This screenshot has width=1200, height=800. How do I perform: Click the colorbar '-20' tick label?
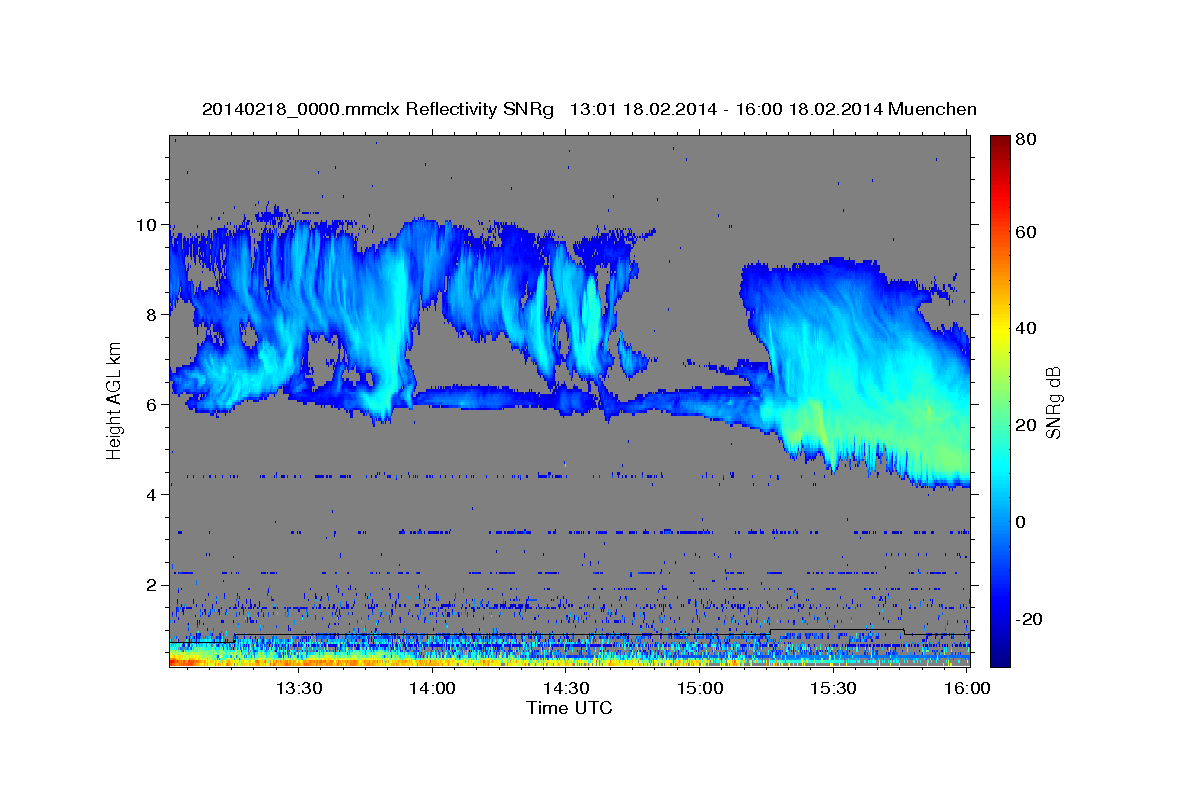click(x=1029, y=619)
